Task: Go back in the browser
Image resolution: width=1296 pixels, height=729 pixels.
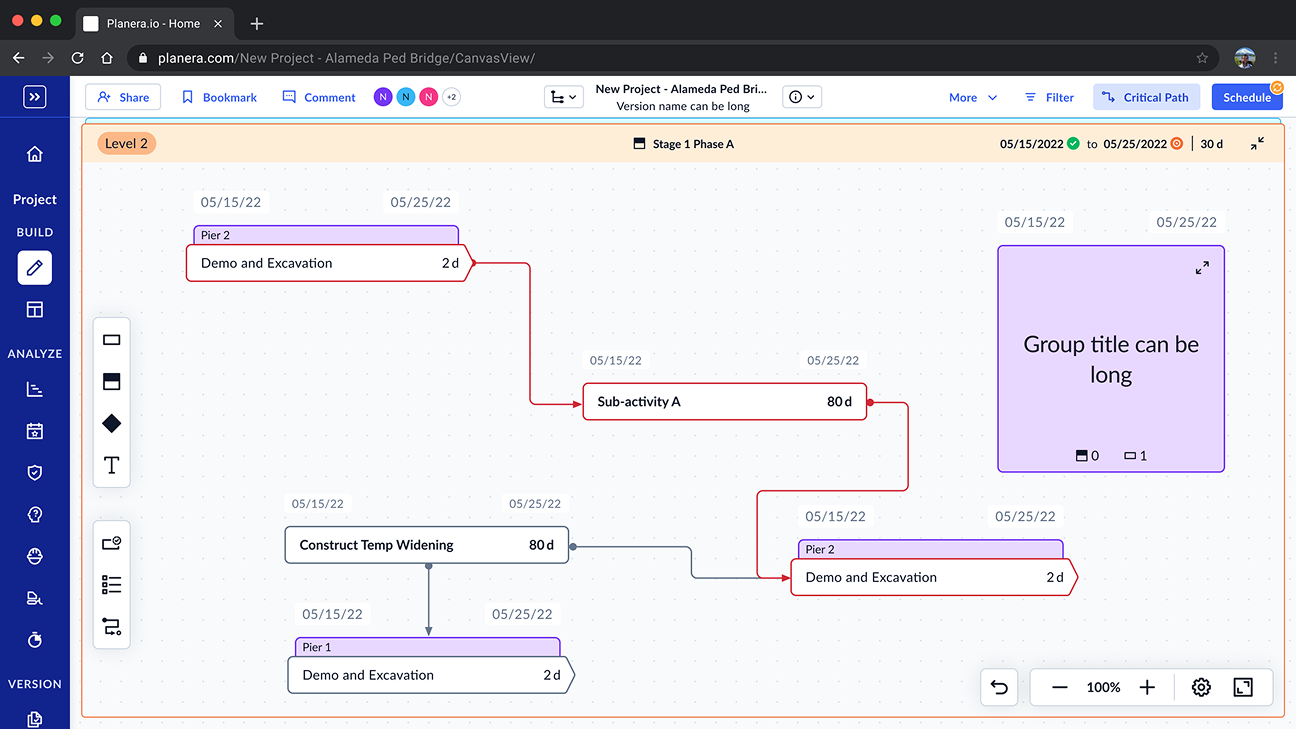Action: click(x=18, y=58)
